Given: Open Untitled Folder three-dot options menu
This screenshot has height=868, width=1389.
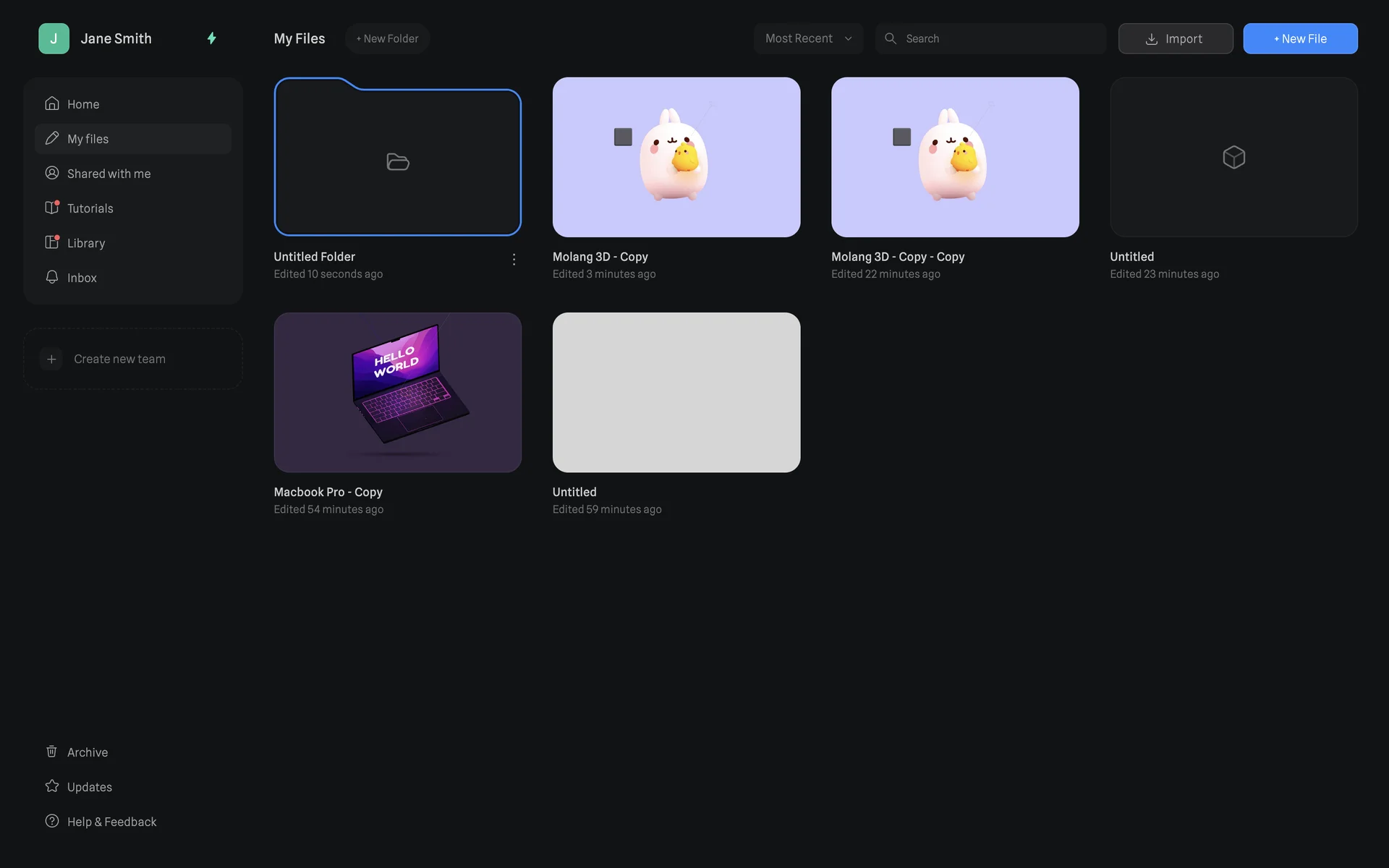Looking at the screenshot, I should coord(514,259).
